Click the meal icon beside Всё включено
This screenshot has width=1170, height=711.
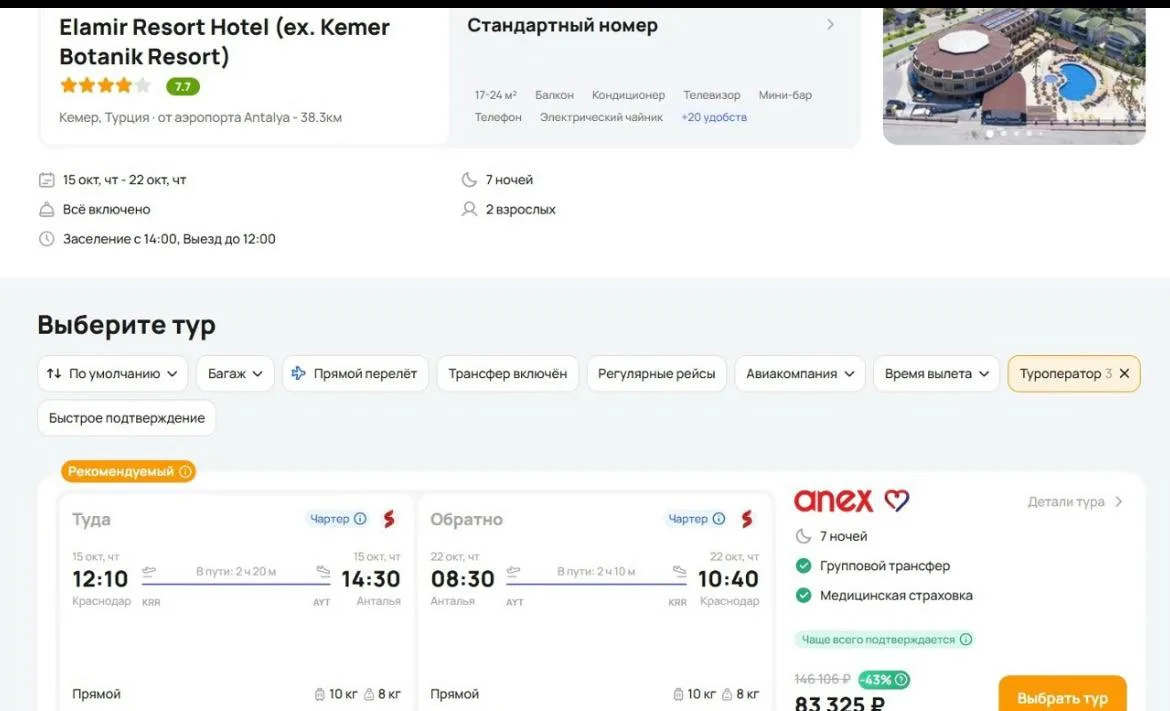(x=46, y=210)
